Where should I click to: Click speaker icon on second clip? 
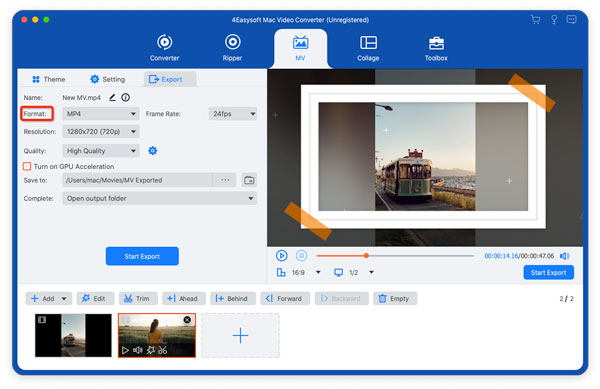(x=137, y=350)
